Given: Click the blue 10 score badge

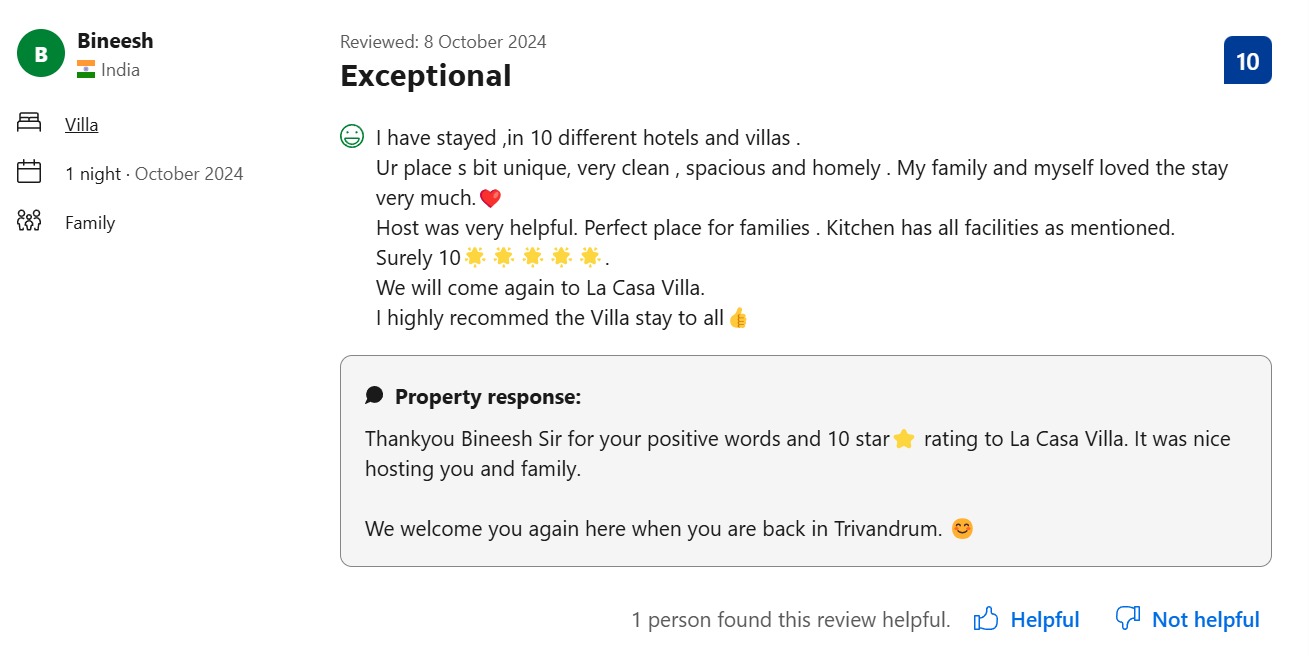Looking at the screenshot, I should tap(1247, 60).
